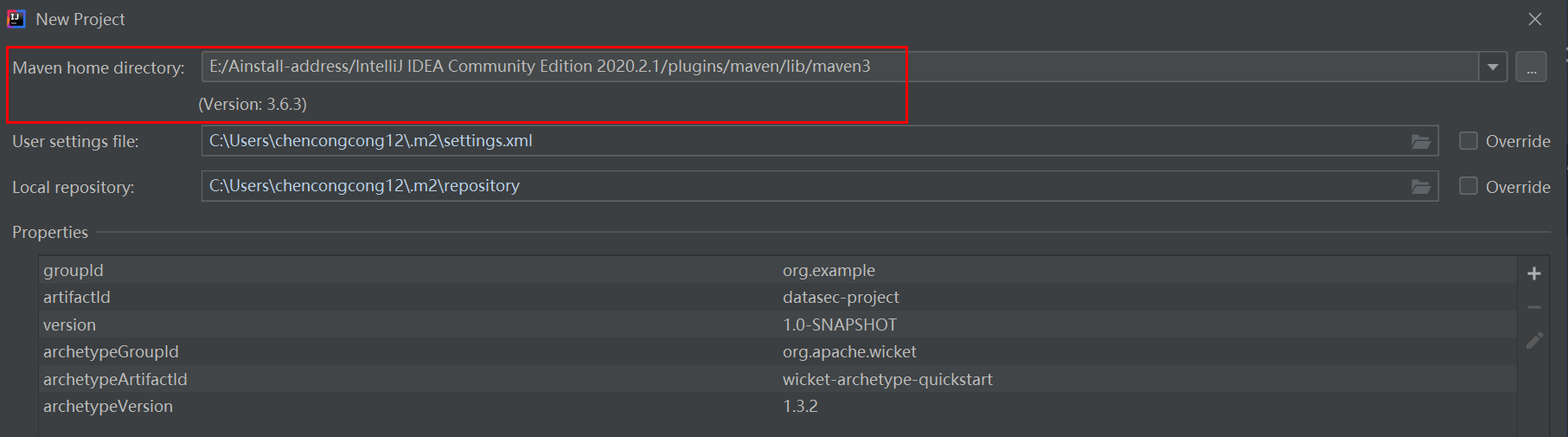Click the IntelliJ IDEA logo icon in title bar
Screen dimensions: 1568x437
(x=16, y=18)
